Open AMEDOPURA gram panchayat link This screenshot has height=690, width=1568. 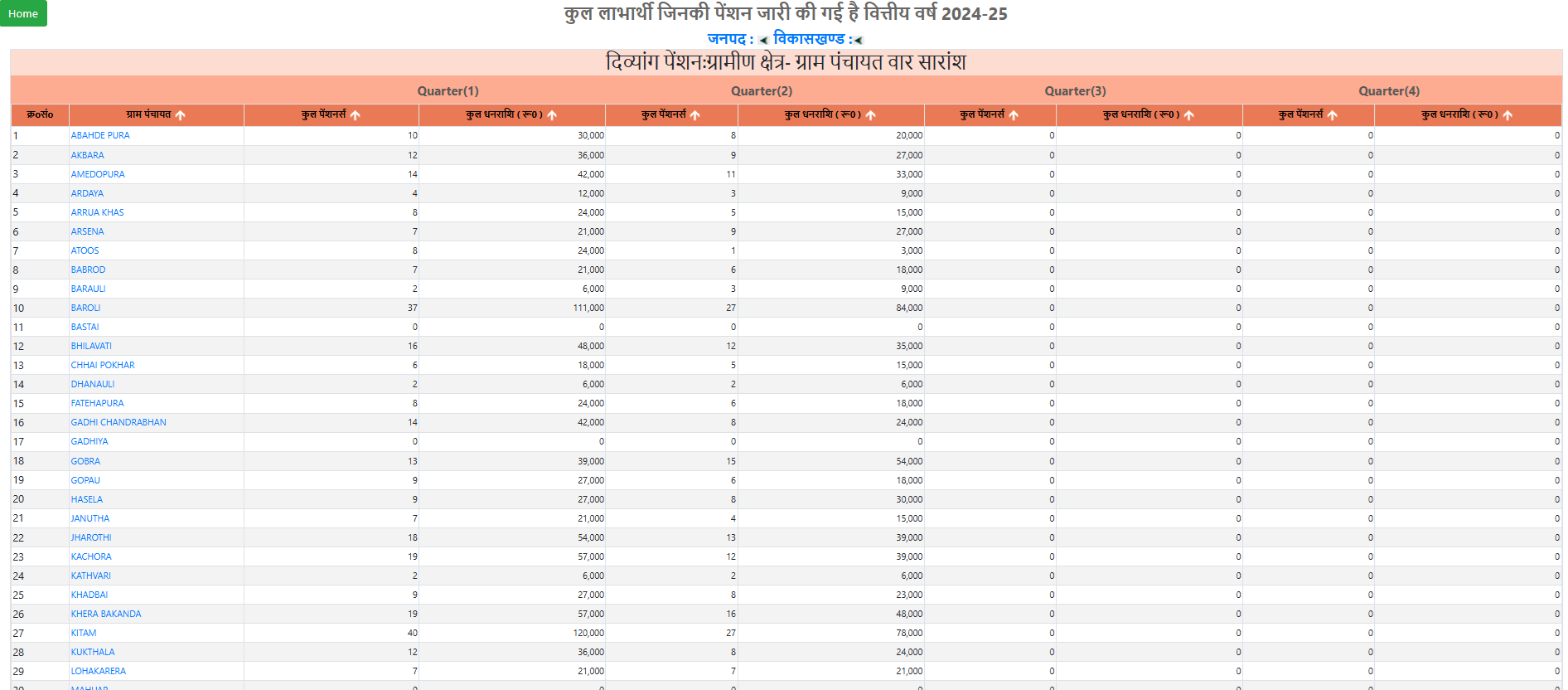(x=98, y=174)
